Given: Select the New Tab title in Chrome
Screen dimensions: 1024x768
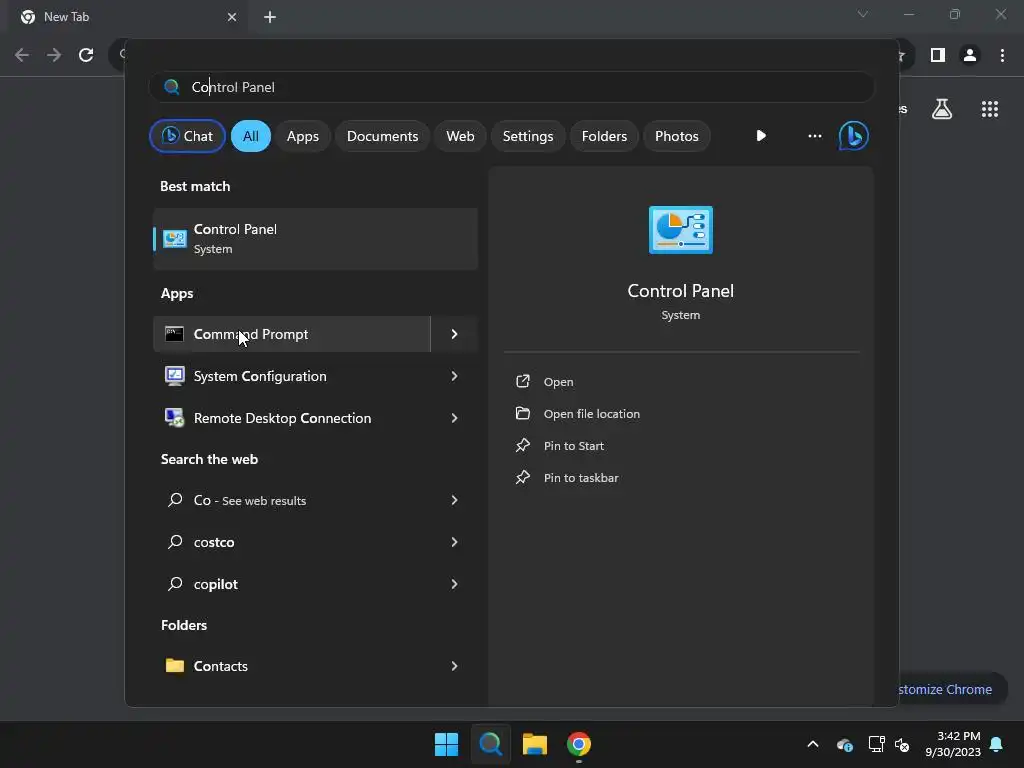Looking at the screenshot, I should coord(67,17).
